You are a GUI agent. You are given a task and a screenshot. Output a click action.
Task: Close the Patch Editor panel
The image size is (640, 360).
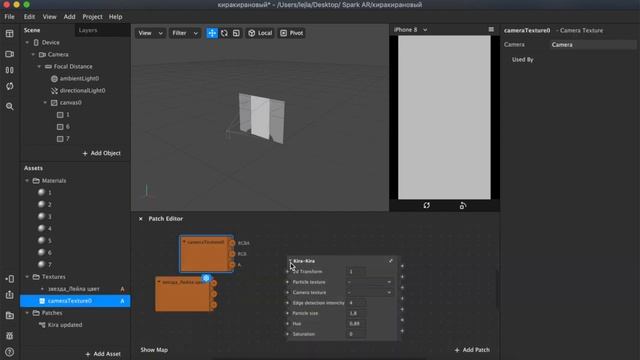(140, 219)
